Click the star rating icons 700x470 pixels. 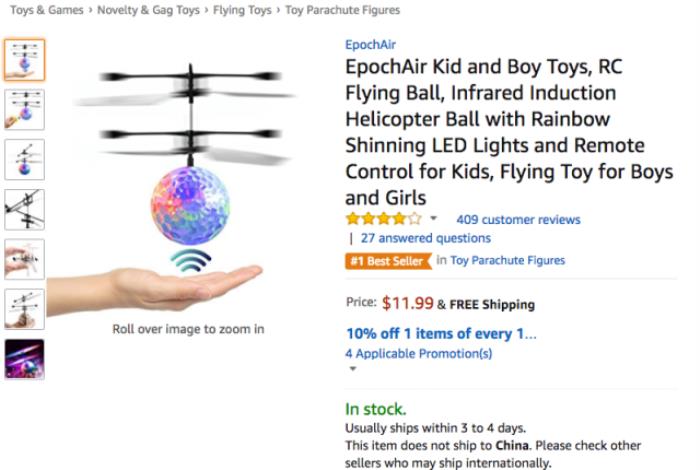tap(383, 219)
